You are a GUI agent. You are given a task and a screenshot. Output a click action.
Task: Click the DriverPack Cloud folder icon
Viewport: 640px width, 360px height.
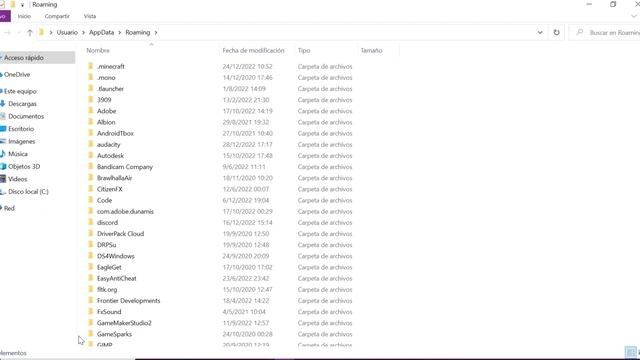(91, 233)
